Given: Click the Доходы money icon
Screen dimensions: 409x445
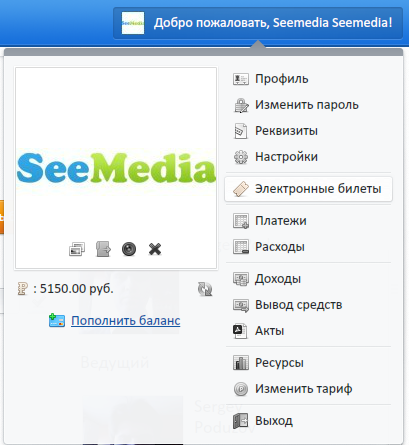Looking at the screenshot, I should (x=241, y=279).
